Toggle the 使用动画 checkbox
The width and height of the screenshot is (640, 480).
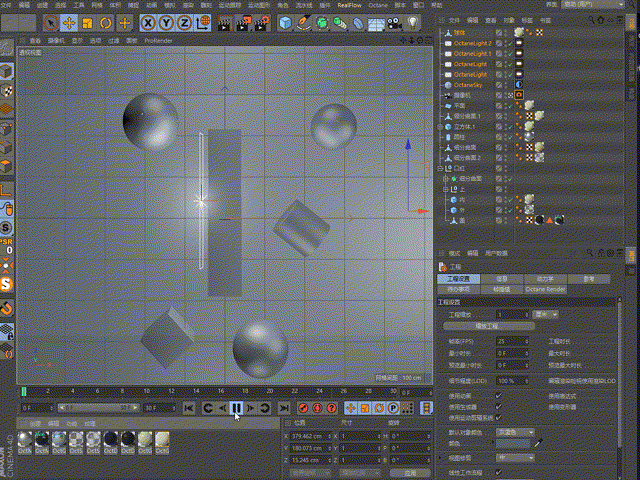(498, 396)
